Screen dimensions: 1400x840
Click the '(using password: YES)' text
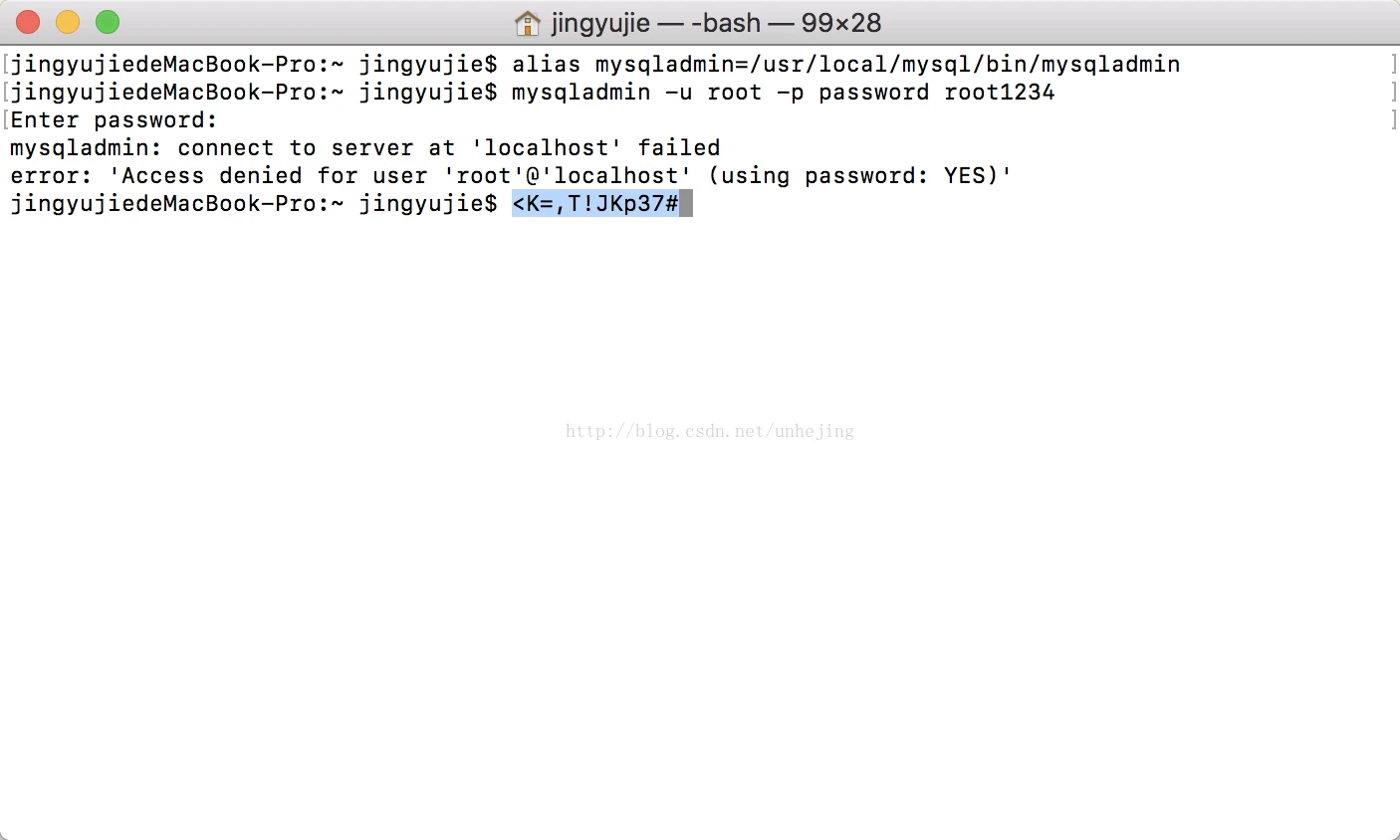[x=853, y=176]
